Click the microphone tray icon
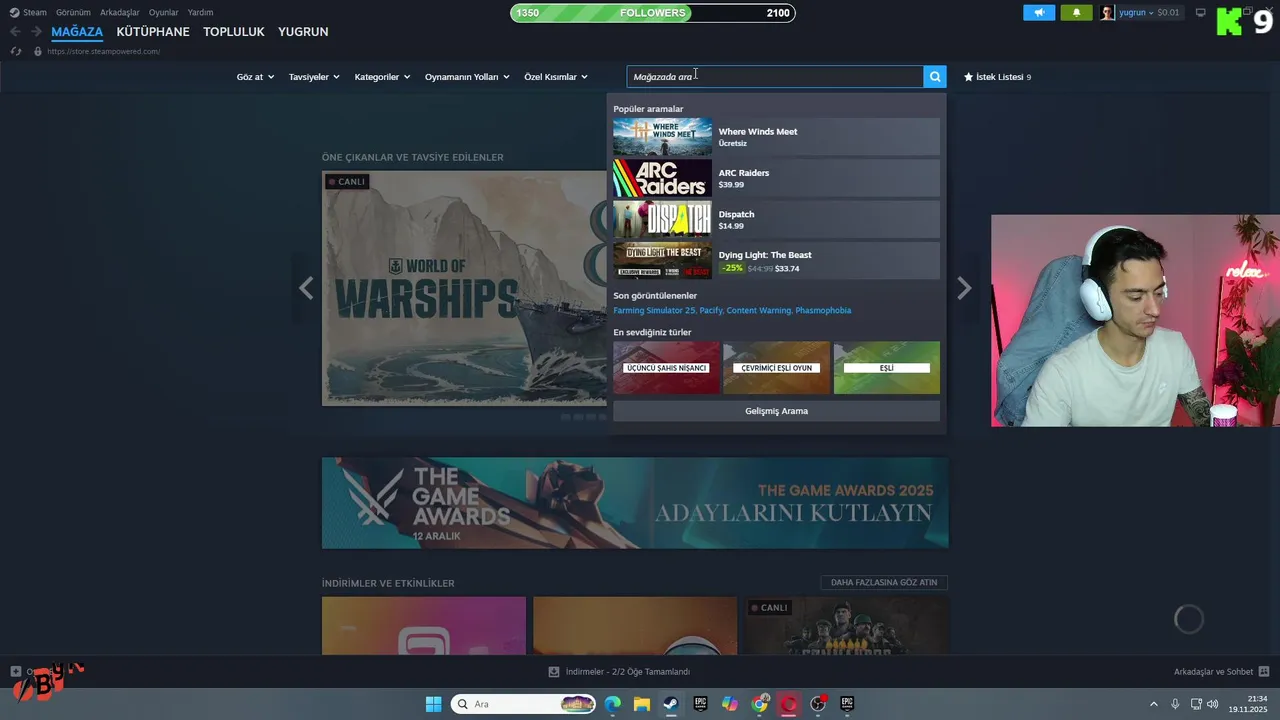Viewport: 1280px width, 720px height. [1175, 704]
